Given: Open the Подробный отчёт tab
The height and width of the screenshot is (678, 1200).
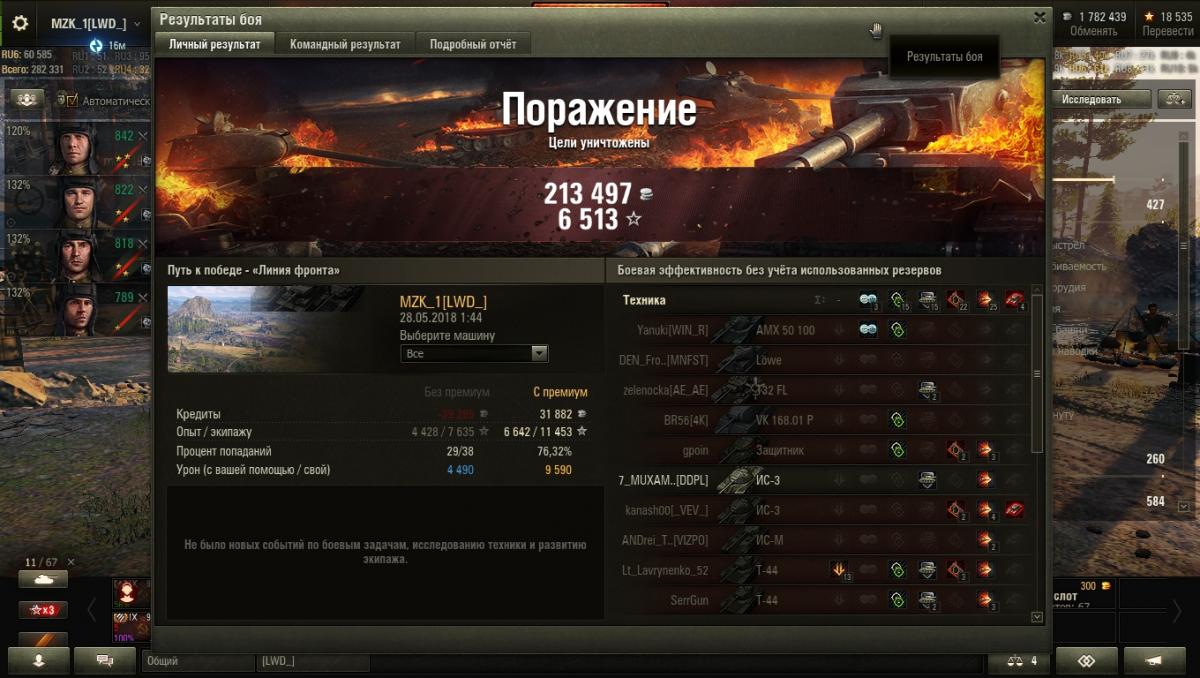Looking at the screenshot, I should [x=473, y=44].
